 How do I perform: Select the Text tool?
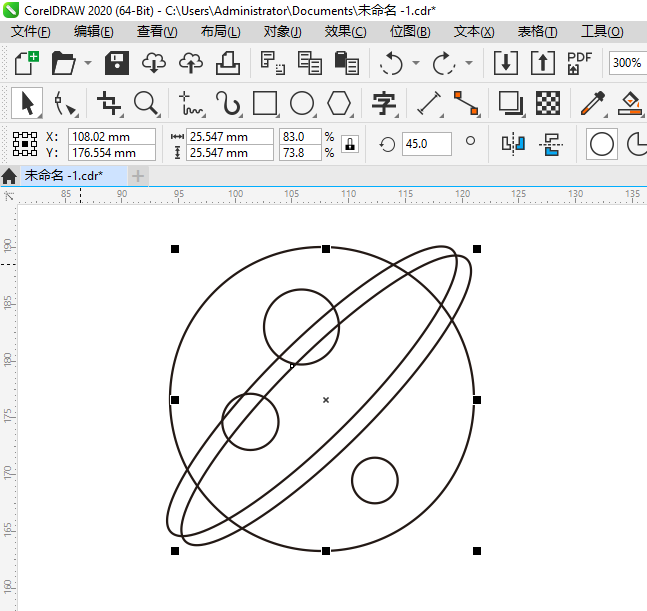pyautogui.click(x=384, y=103)
